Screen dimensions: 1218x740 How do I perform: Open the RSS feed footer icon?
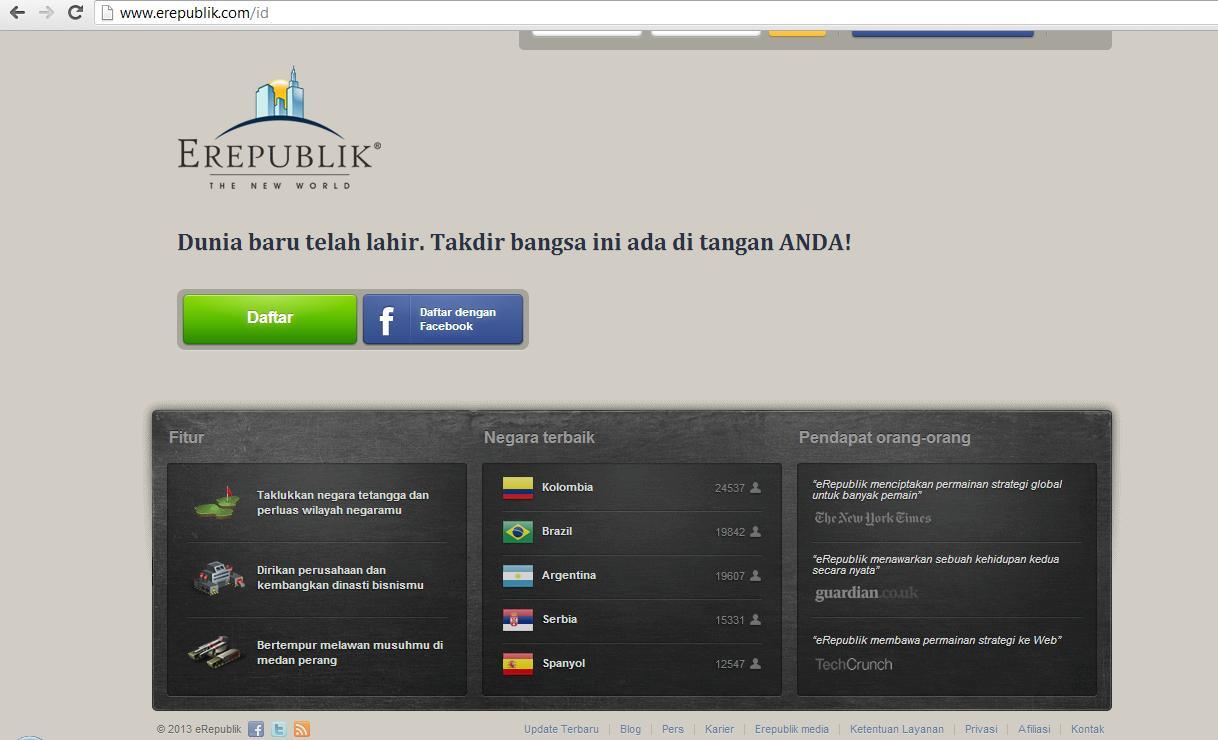[302, 729]
